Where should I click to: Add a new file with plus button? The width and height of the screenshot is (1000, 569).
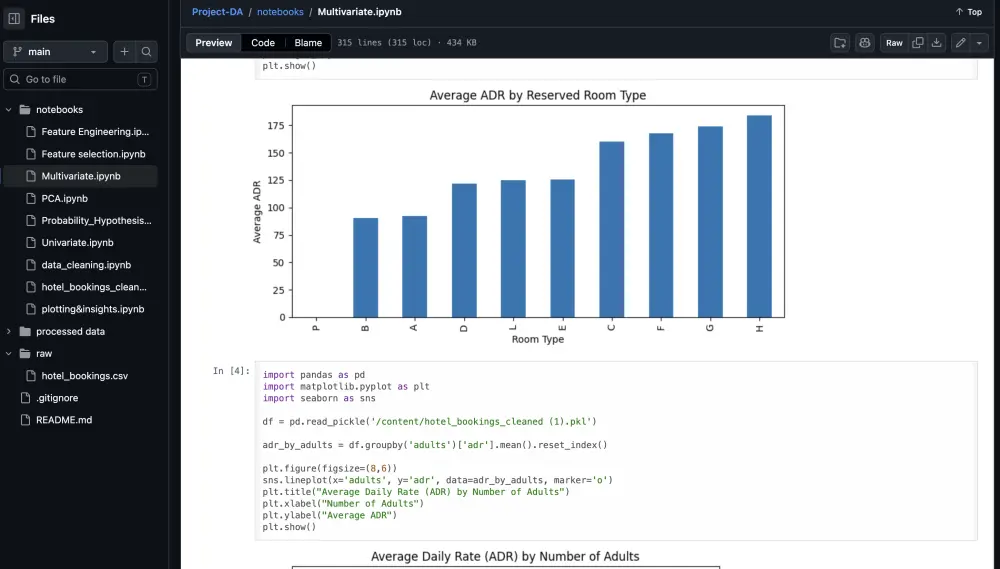click(124, 52)
